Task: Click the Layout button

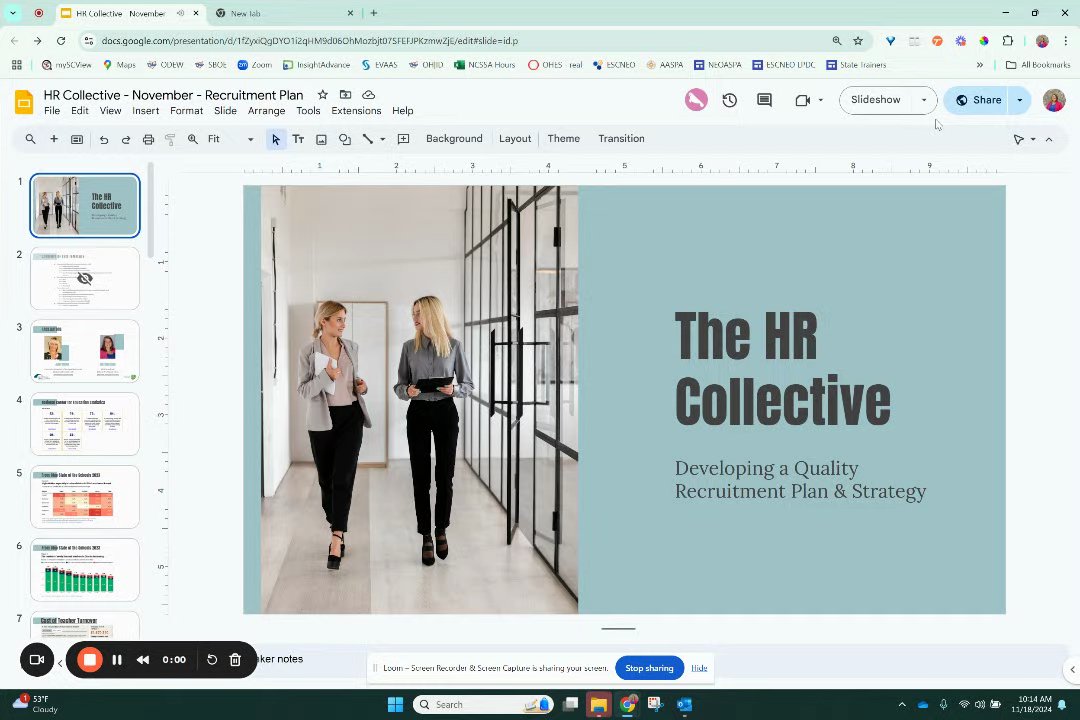Action: point(515,139)
